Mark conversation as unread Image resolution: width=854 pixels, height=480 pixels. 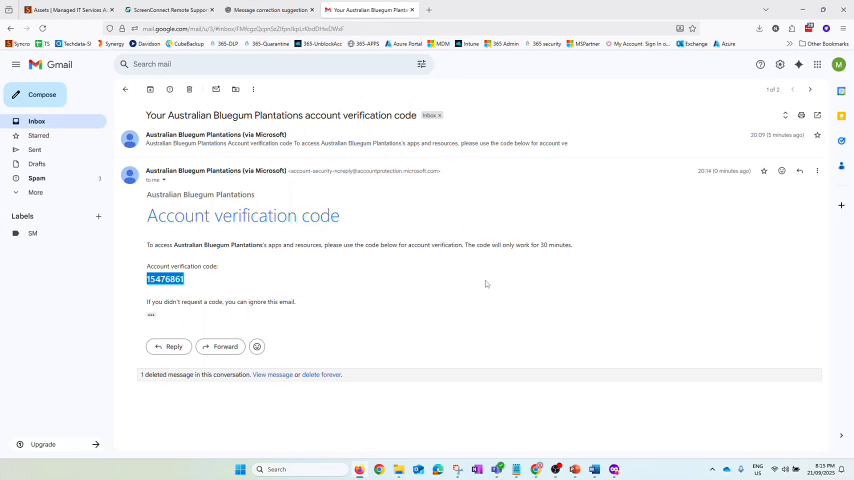tap(216, 89)
